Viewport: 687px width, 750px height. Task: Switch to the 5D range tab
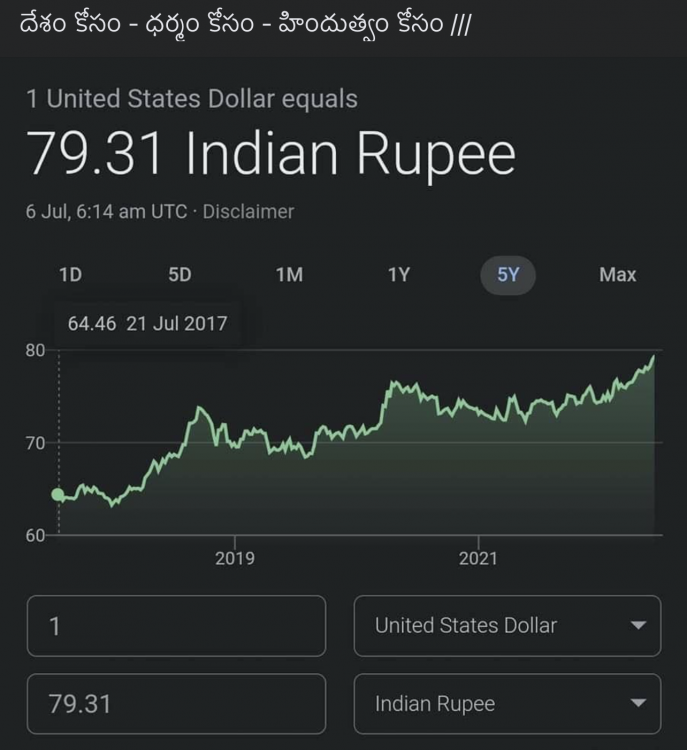pos(180,275)
